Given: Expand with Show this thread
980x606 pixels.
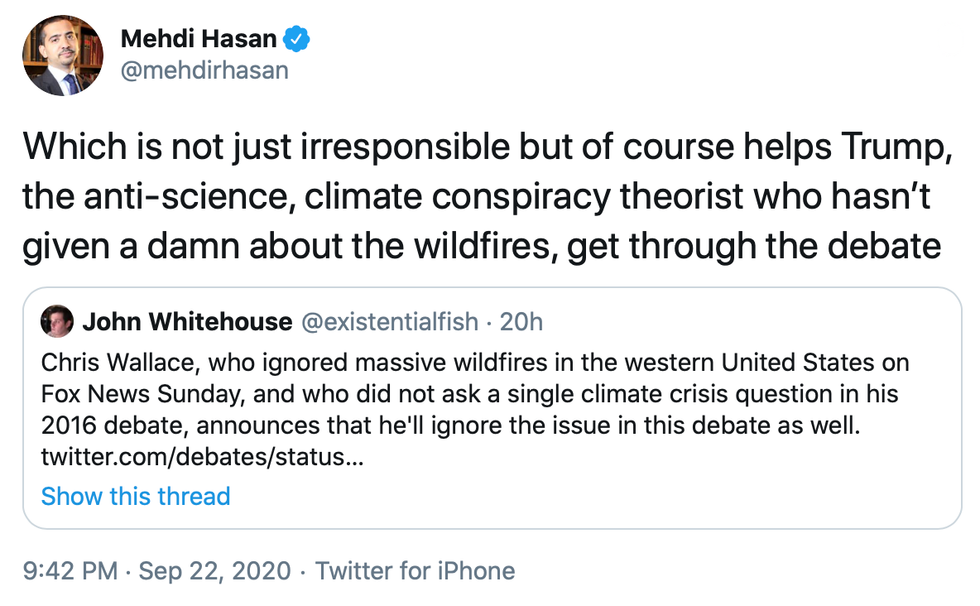Looking at the screenshot, I should (136, 496).
